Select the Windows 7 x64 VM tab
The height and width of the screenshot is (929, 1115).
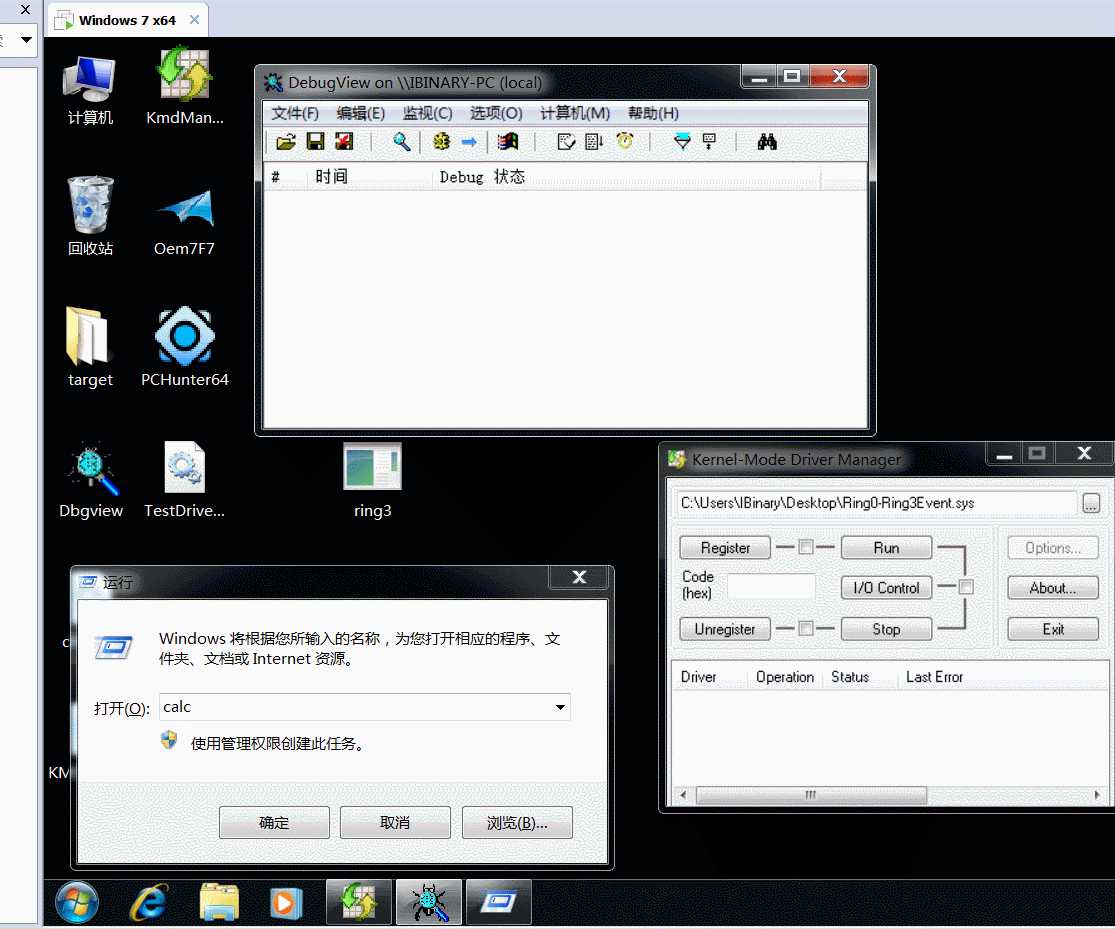click(127, 20)
